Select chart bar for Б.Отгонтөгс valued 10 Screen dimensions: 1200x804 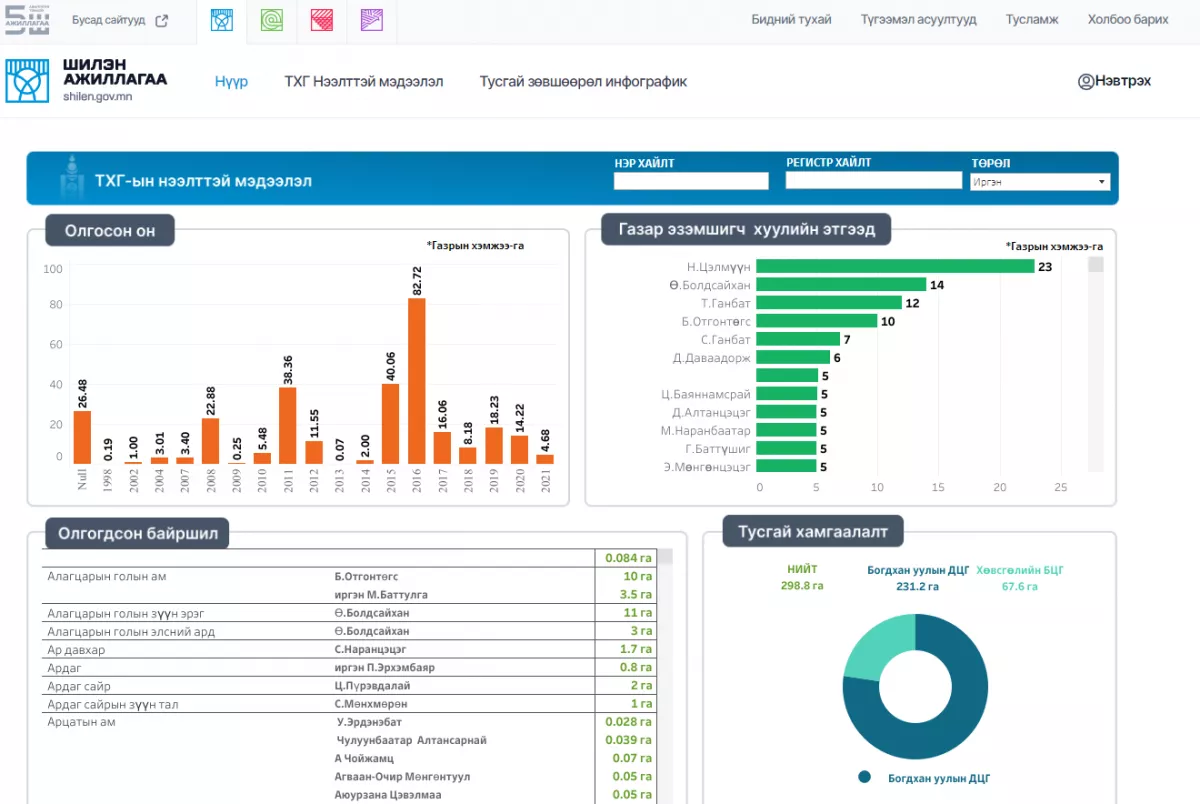(x=817, y=321)
